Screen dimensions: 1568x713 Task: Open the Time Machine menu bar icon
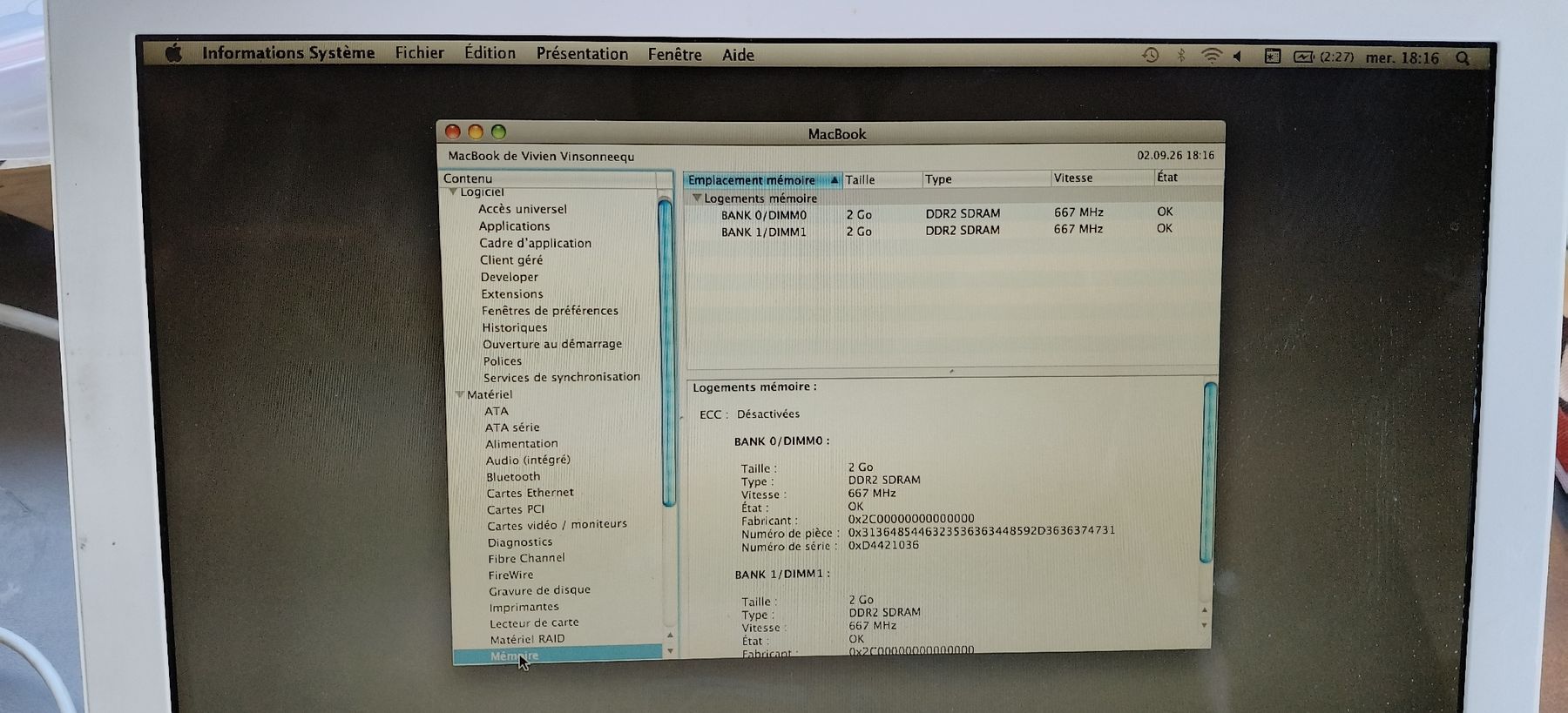pos(1151,55)
